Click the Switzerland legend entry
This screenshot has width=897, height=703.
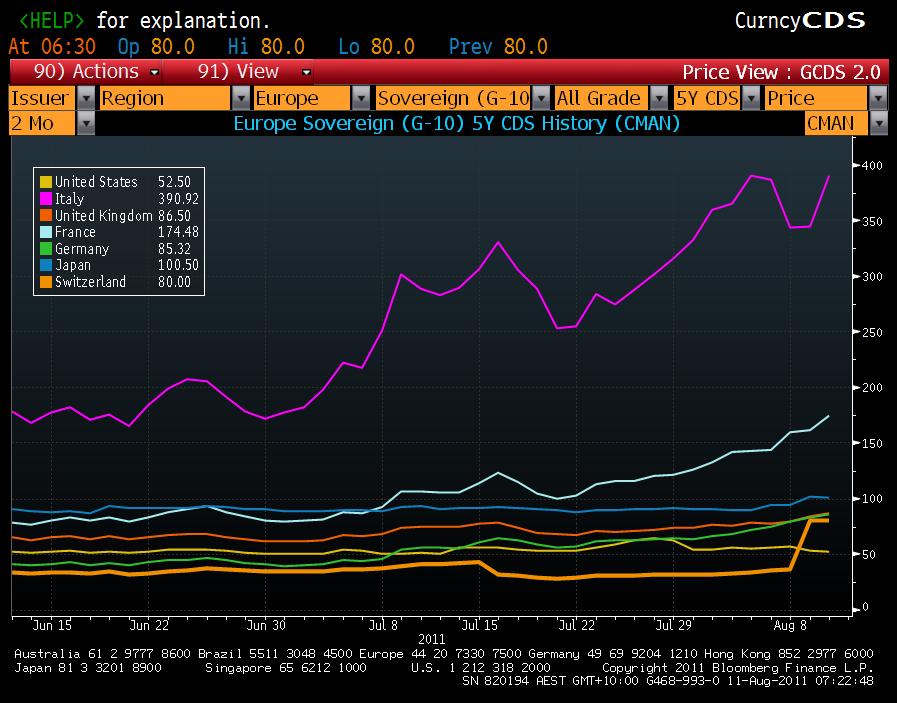90,282
